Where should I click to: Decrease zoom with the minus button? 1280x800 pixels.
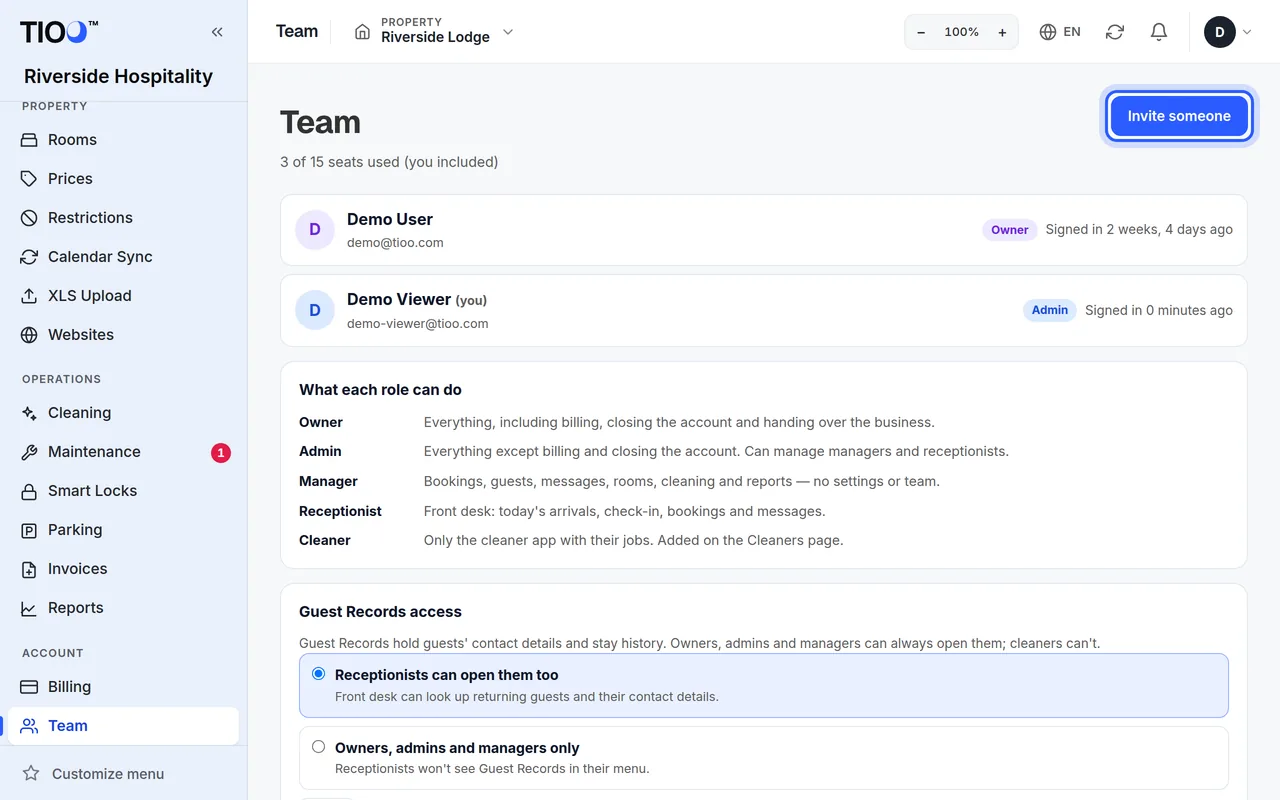(x=921, y=32)
